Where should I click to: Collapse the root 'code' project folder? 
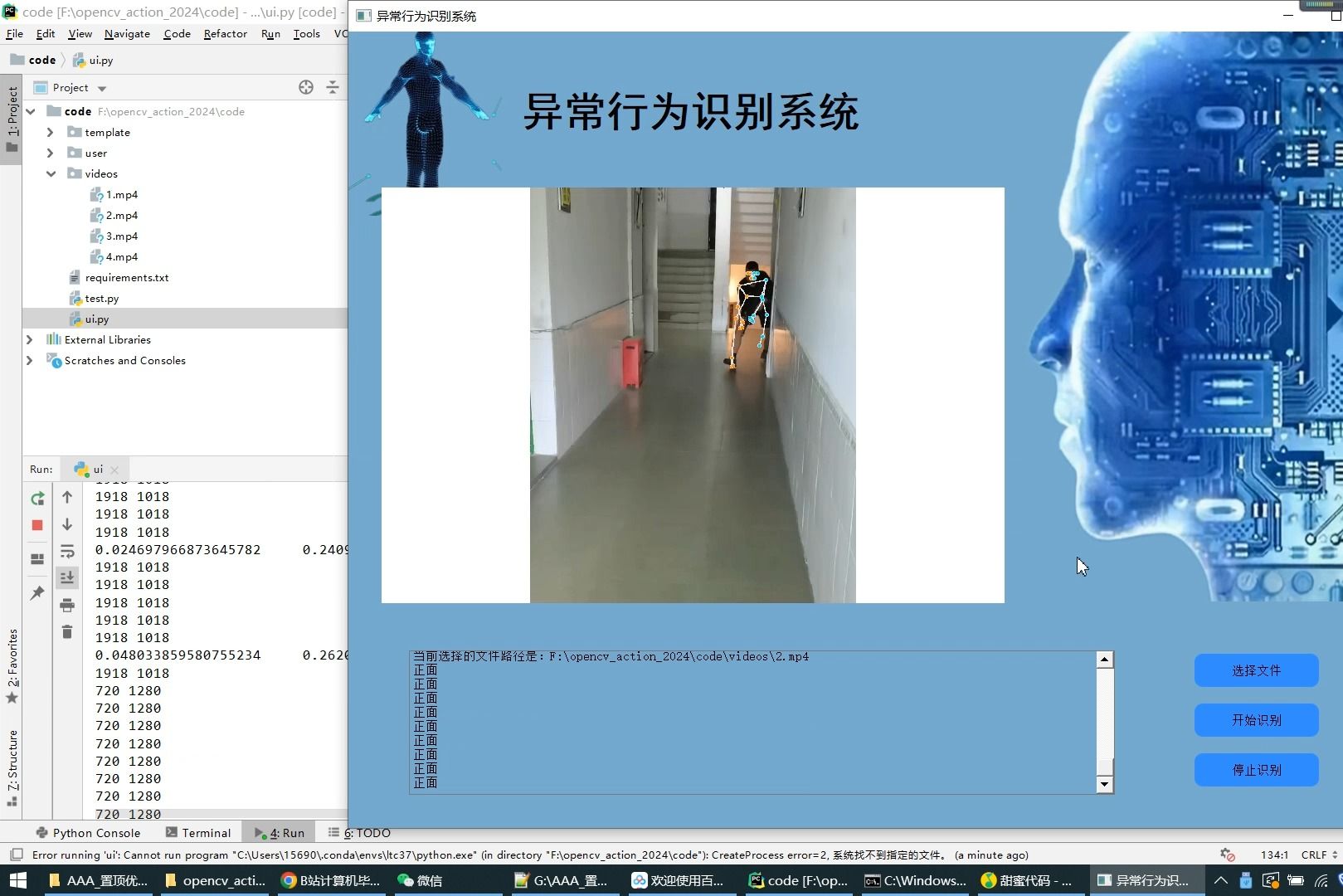tap(31, 111)
